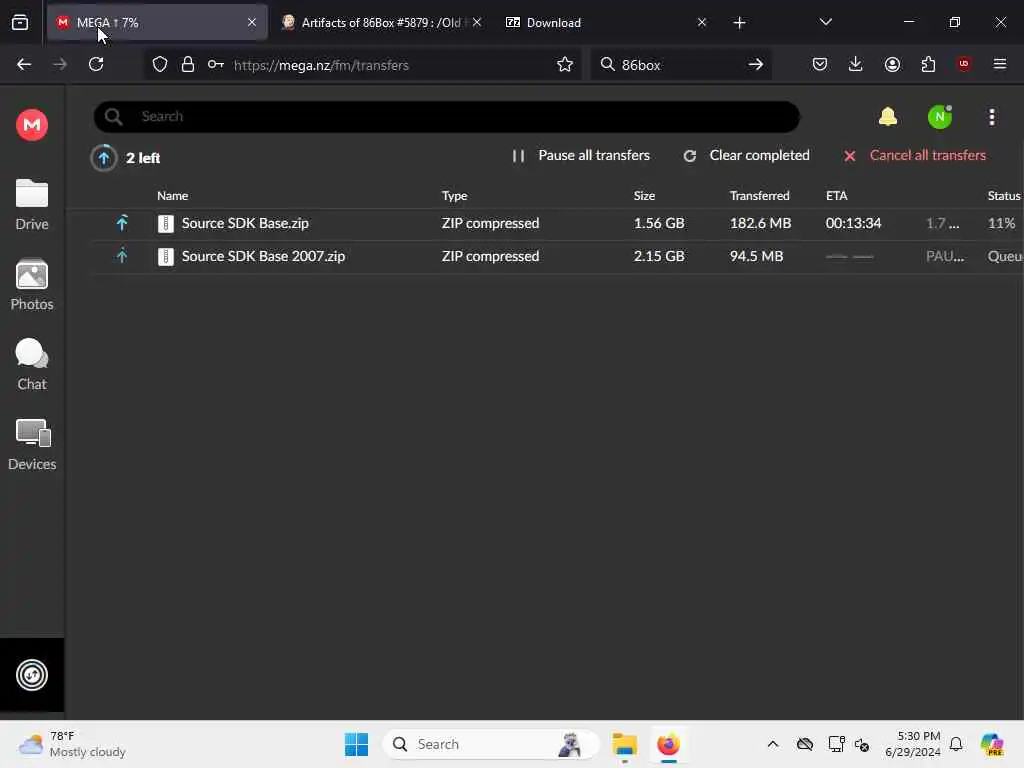Open File Explorer from taskbar

(x=624, y=744)
